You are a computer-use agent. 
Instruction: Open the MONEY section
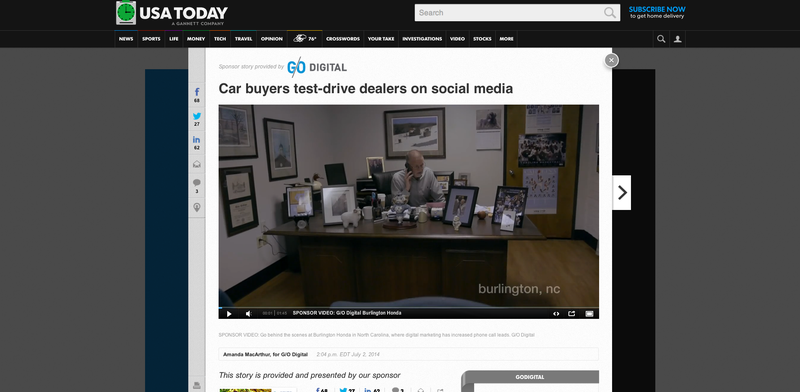[196, 39]
